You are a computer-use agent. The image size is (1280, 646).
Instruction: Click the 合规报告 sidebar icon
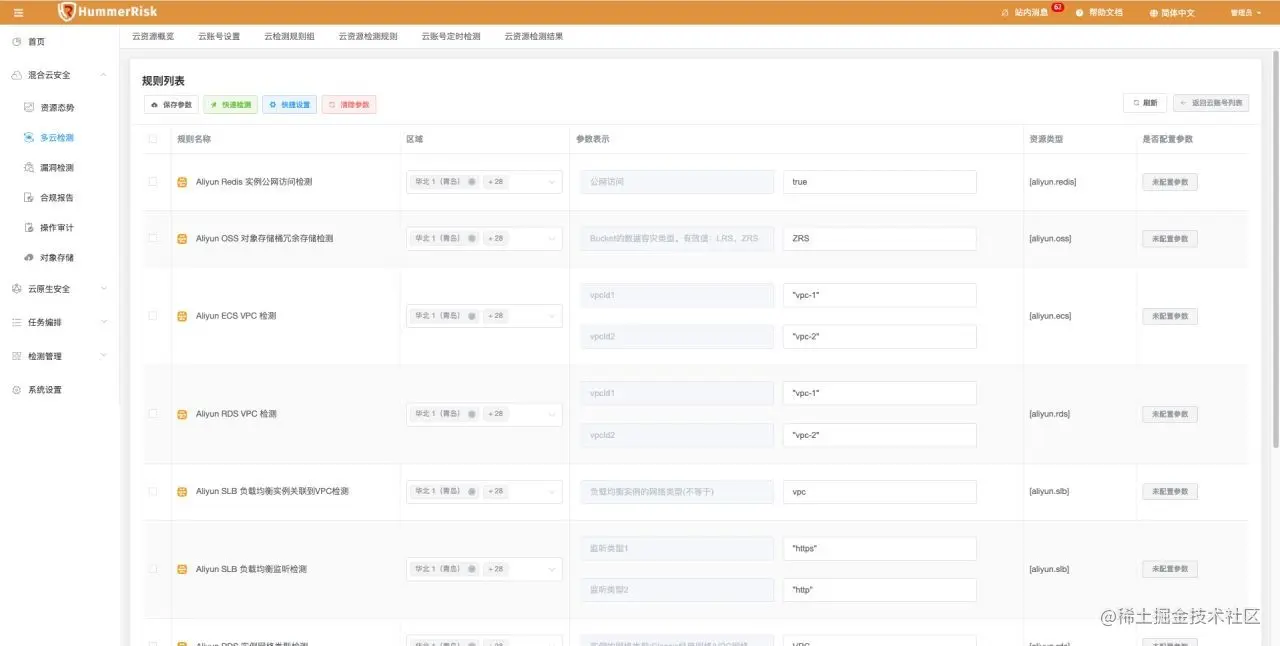[x=30, y=197]
